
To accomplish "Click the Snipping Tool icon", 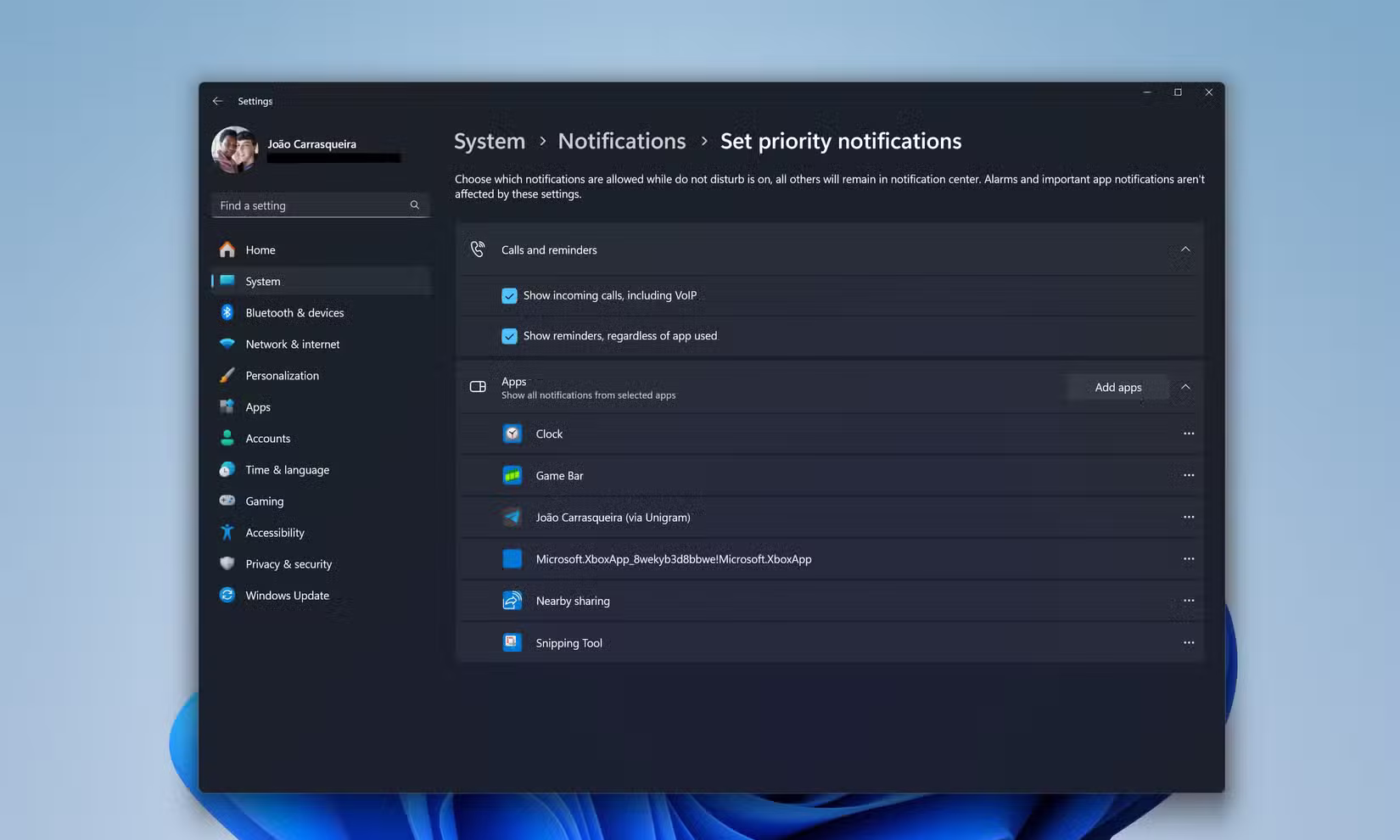I will pyautogui.click(x=512, y=643).
